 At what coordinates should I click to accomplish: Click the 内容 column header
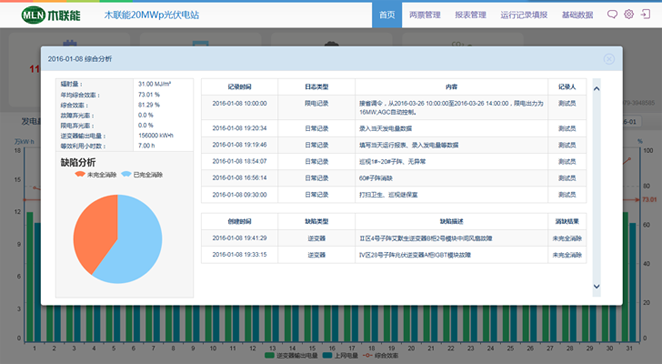451,87
